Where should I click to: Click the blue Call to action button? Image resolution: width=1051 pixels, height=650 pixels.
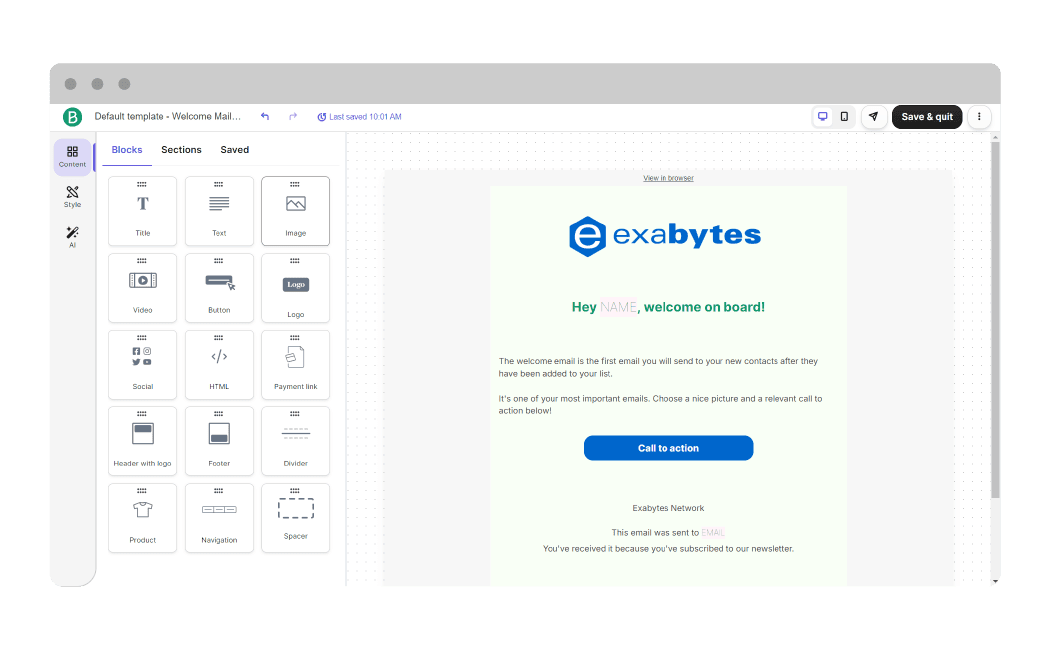(668, 448)
